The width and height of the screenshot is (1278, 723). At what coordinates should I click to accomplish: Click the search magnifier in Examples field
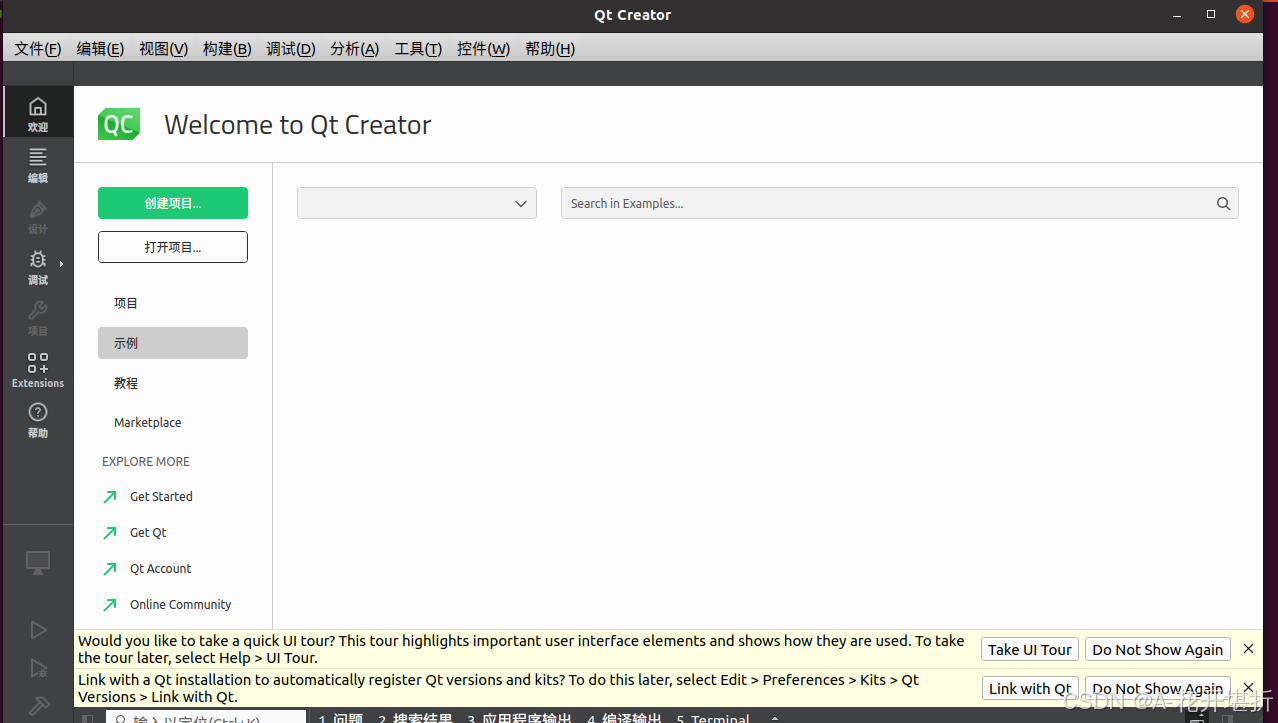[x=1223, y=203]
